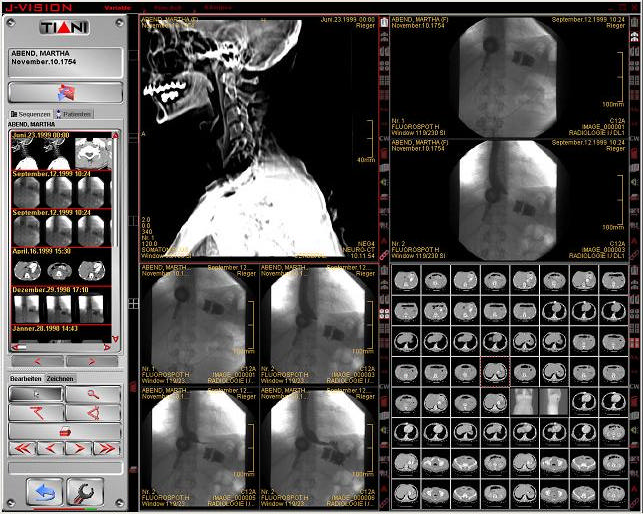The height and width of the screenshot is (514, 643).
Task: Click the Variable menu in title bar
Action: (x=117, y=7)
